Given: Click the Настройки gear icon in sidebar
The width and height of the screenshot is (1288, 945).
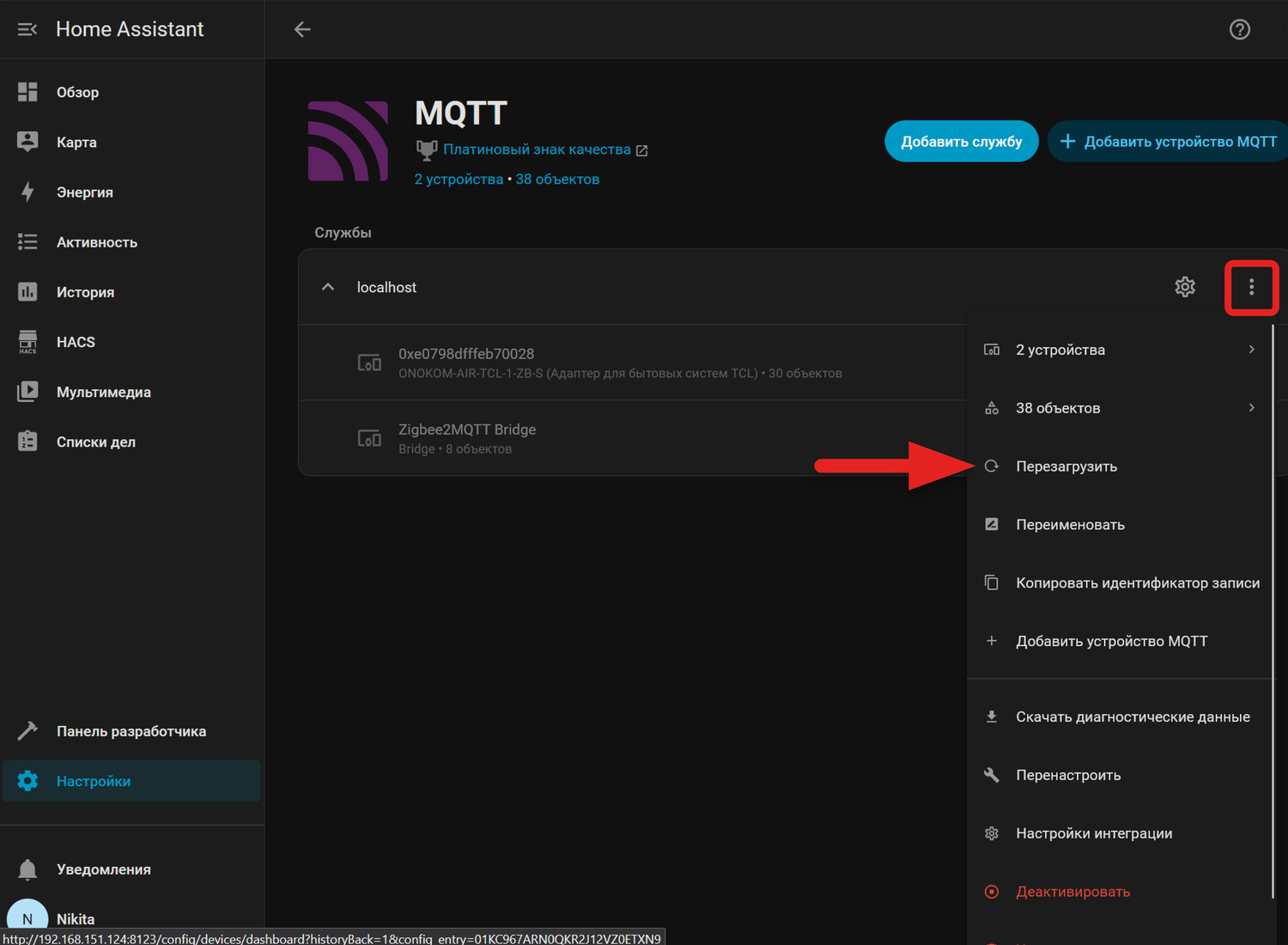Looking at the screenshot, I should [27, 781].
